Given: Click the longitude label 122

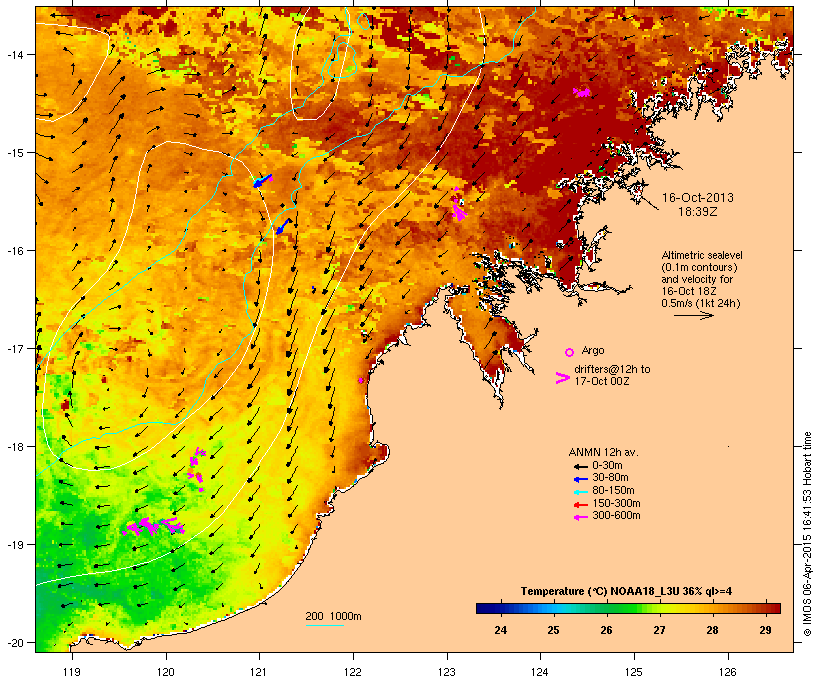Looking at the screenshot, I should [x=353, y=672].
